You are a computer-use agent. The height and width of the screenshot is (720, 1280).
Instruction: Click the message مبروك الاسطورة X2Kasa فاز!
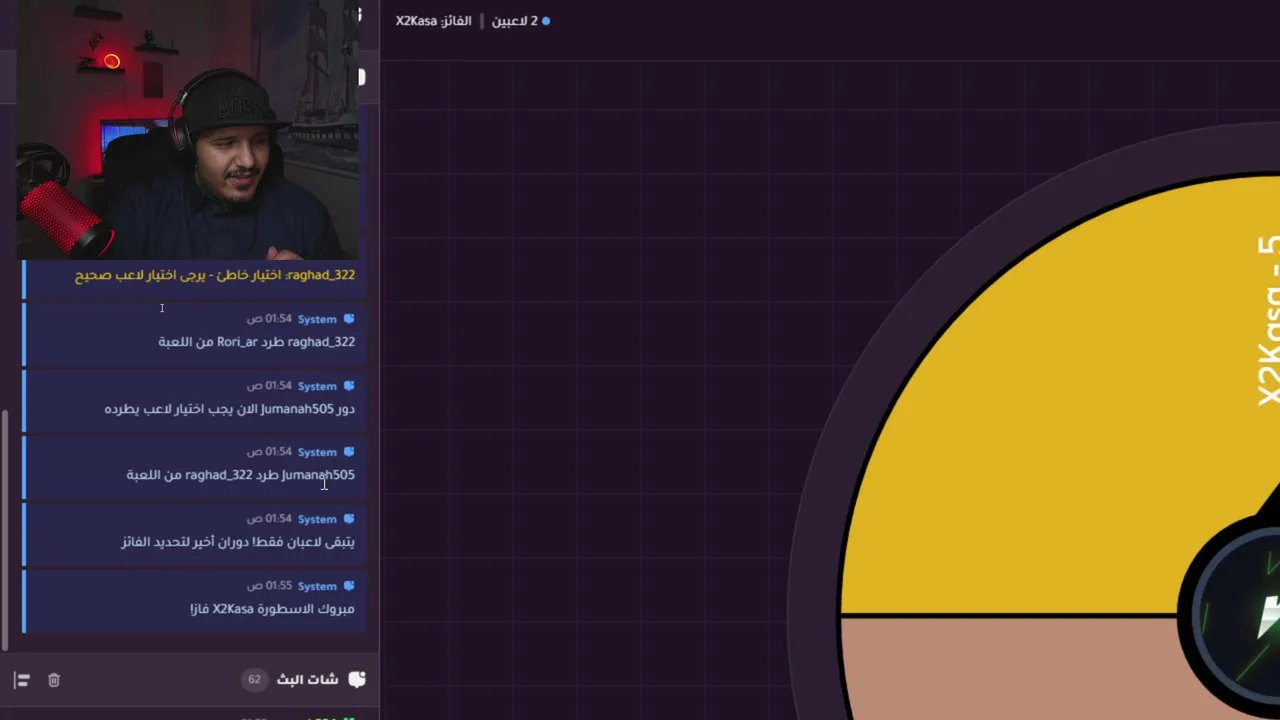pyautogui.click(x=272, y=609)
